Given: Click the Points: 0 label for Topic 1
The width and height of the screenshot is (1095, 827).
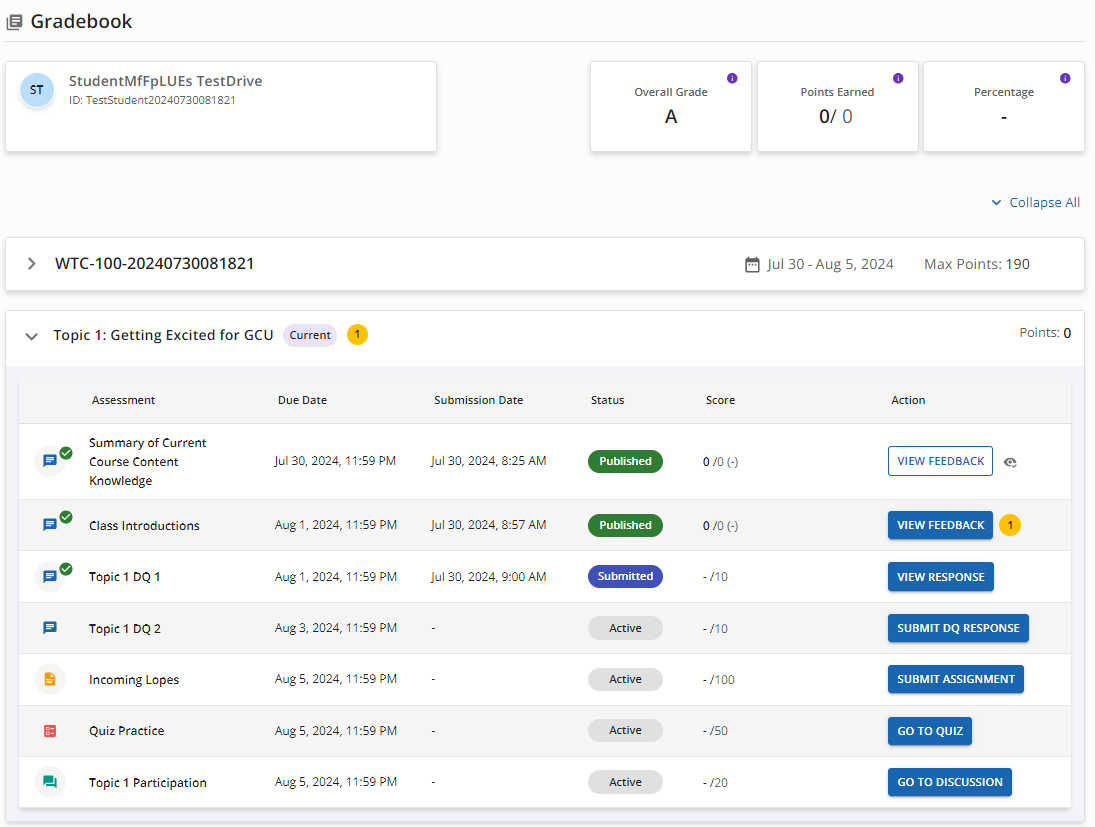Looking at the screenshot, I should pos(1045,332).
